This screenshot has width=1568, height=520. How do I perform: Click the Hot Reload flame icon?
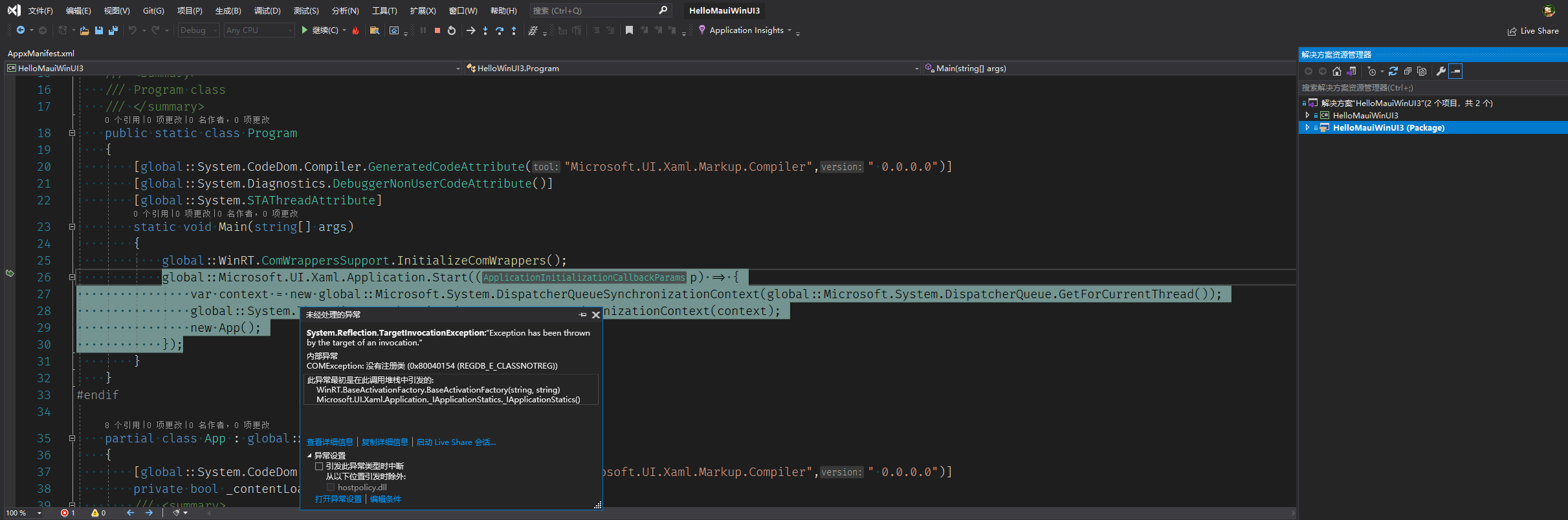[355, 30]
